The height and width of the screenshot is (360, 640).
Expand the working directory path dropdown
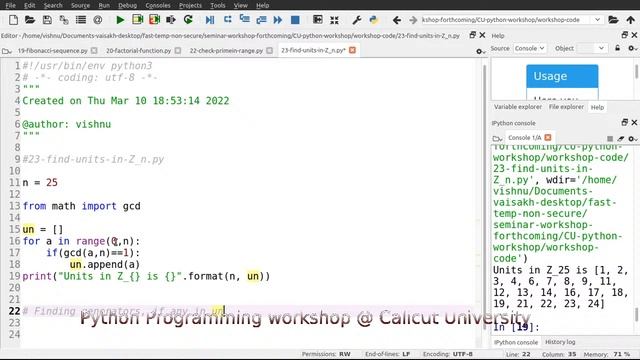(x=598, y=20)
